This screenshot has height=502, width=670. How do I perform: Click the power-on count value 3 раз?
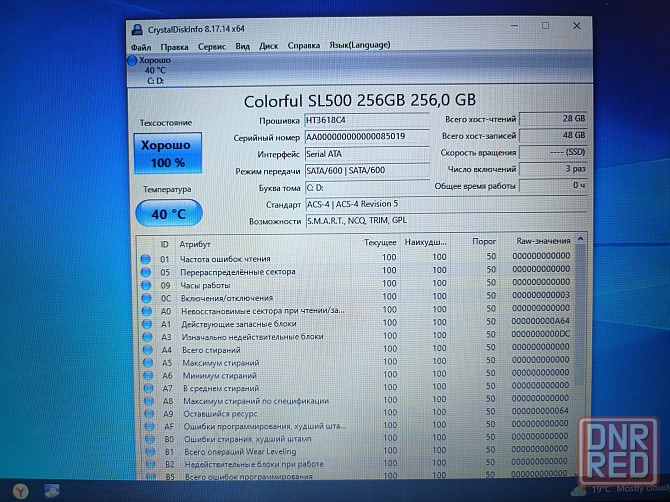click(x=553, y=169)
